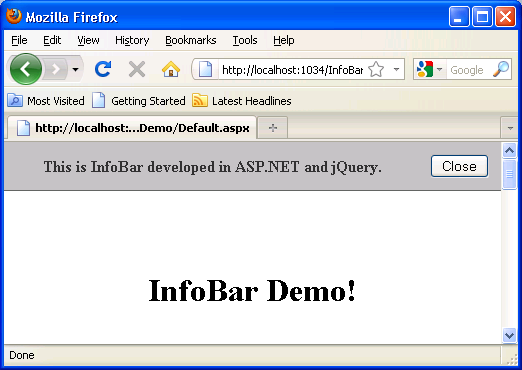Screen dimensions: 522x370
Task: Open the History menu
Action: [x=132, y=40]
